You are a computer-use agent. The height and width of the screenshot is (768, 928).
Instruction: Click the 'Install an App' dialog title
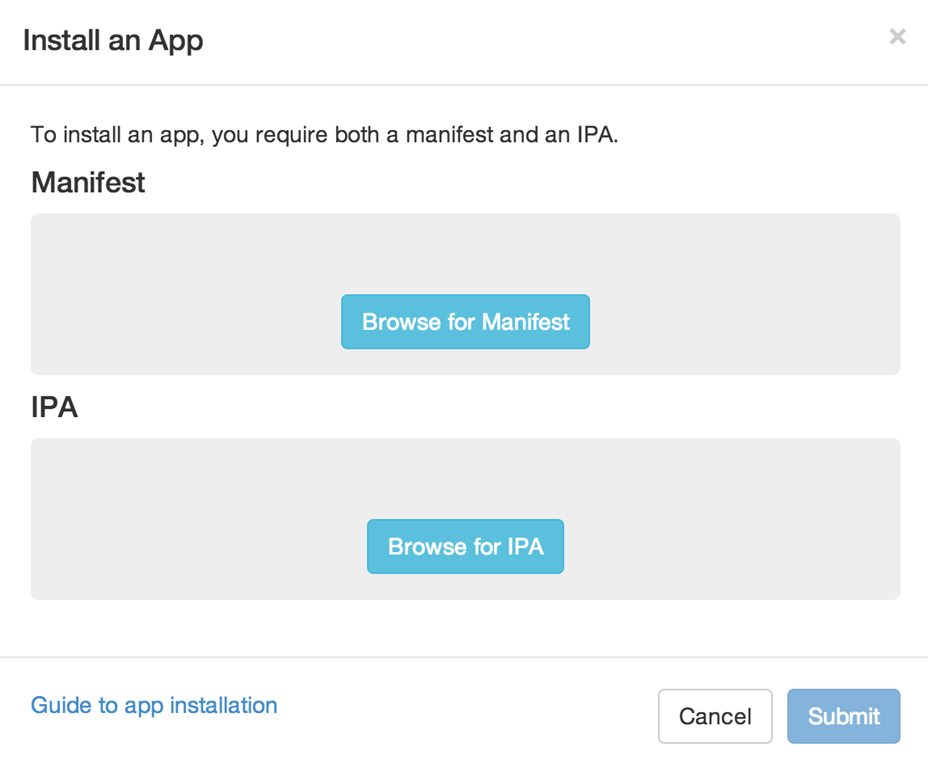(x=113, y=41)
